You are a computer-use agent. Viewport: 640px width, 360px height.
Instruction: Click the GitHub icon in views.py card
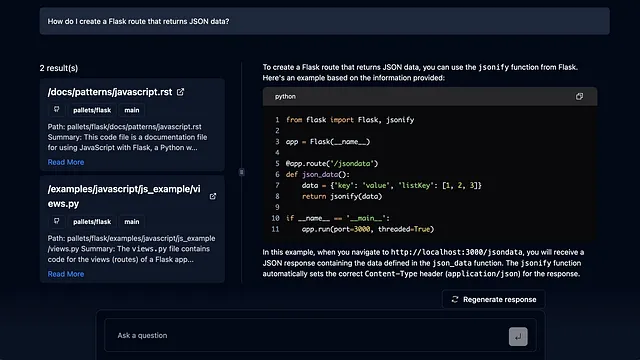(x=57, y=221)
